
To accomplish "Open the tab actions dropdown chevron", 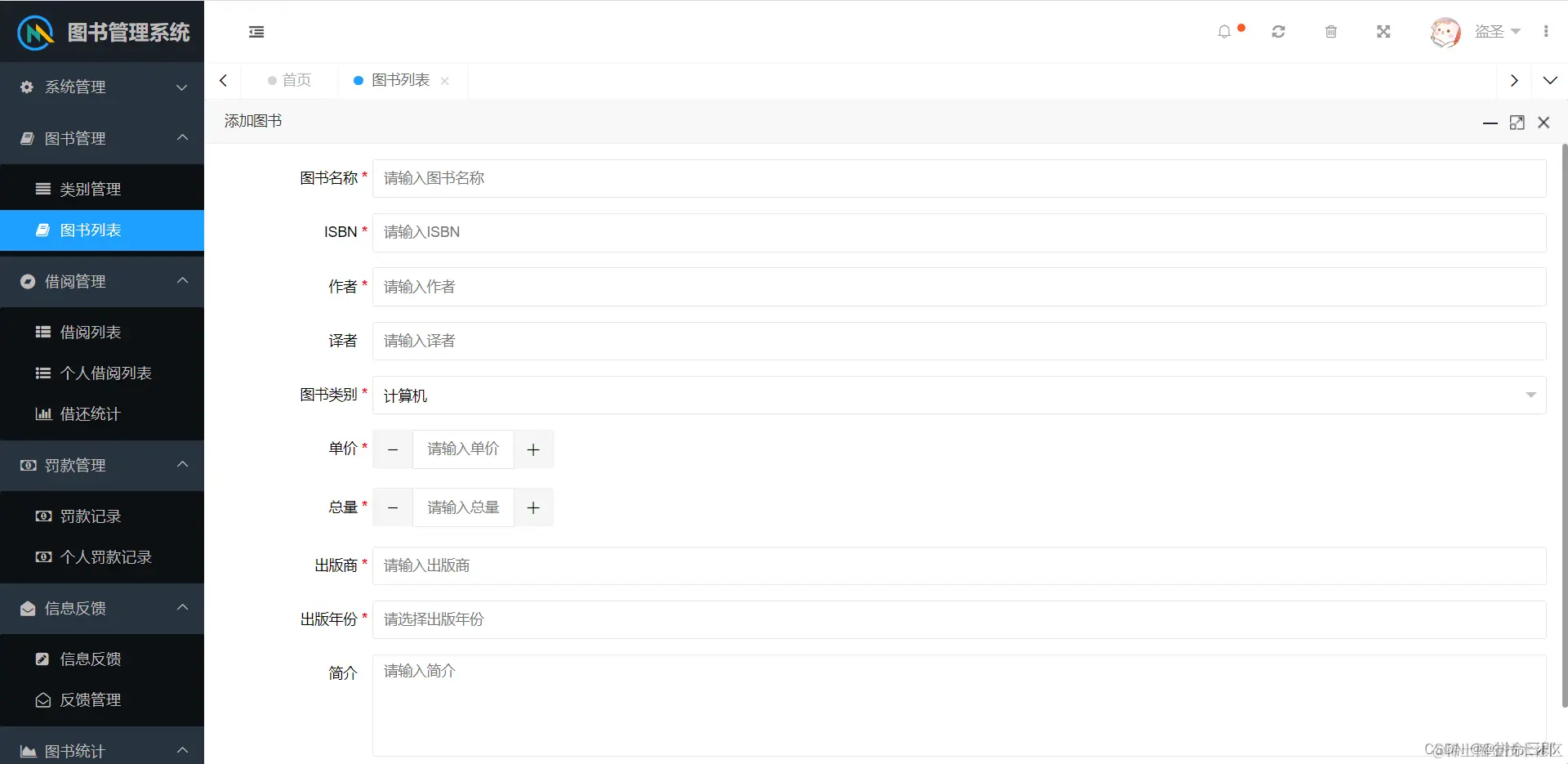I will pos(1550,80).
